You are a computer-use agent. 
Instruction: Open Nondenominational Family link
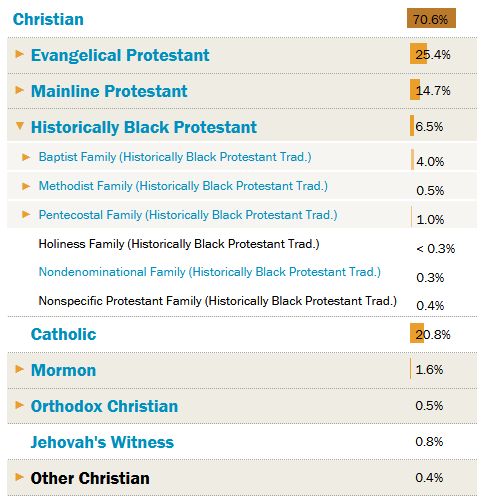click(210, 272)
